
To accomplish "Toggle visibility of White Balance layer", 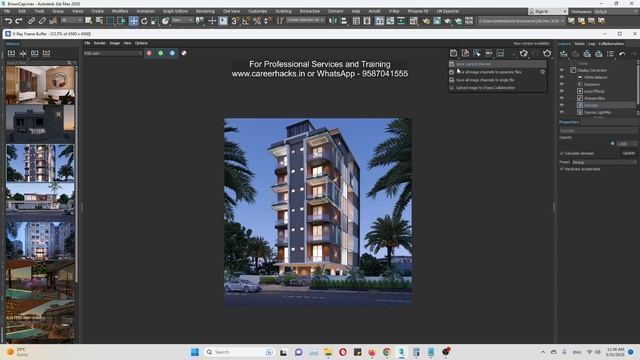I will (562, 77).
